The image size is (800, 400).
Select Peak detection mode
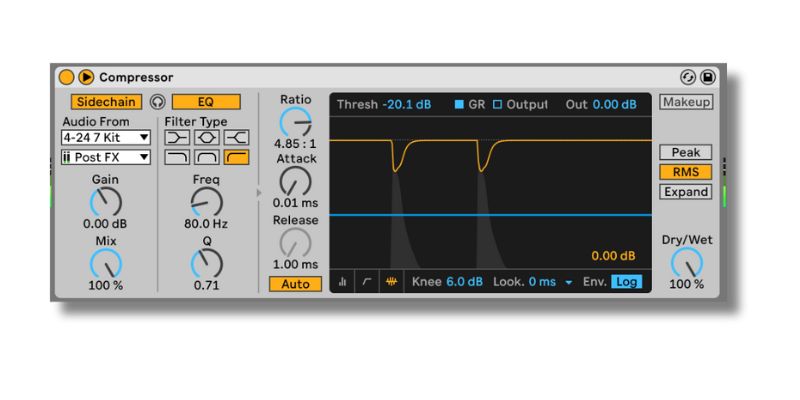(686, 152)
